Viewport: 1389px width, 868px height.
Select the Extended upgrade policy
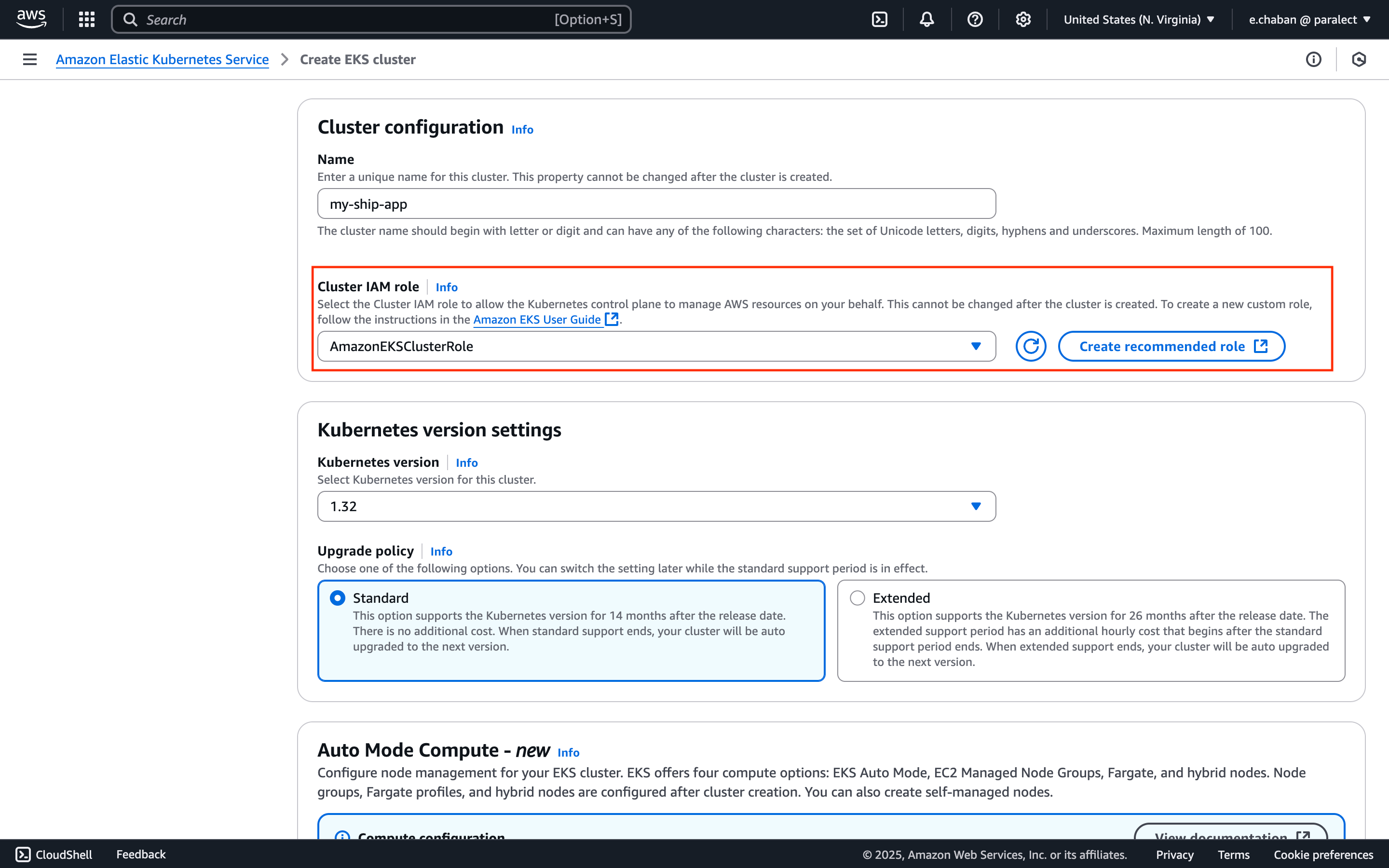(858, 598)
